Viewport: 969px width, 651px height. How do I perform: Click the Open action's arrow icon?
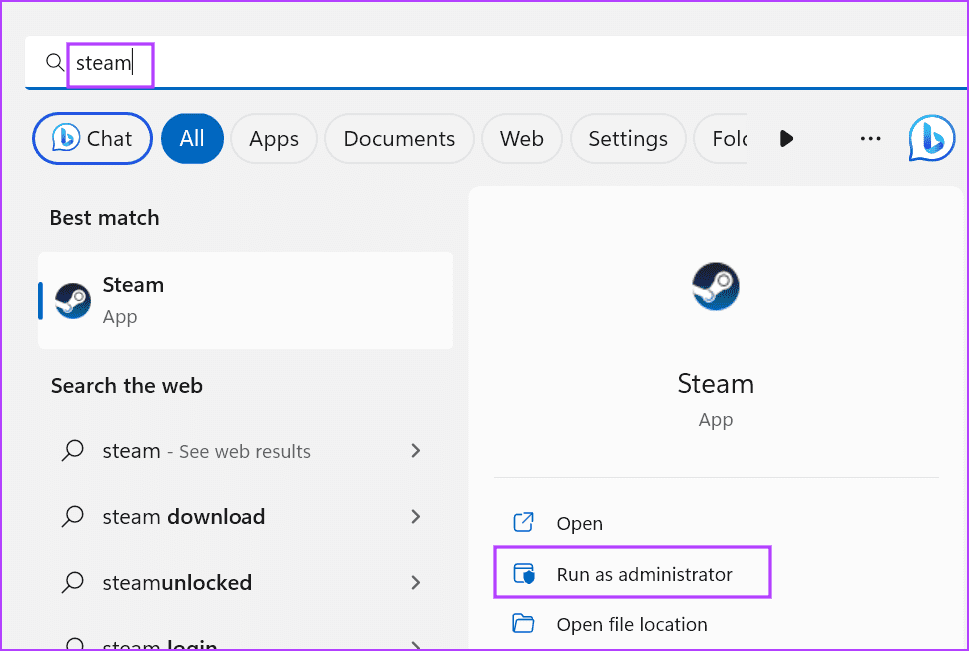(523, 522)
